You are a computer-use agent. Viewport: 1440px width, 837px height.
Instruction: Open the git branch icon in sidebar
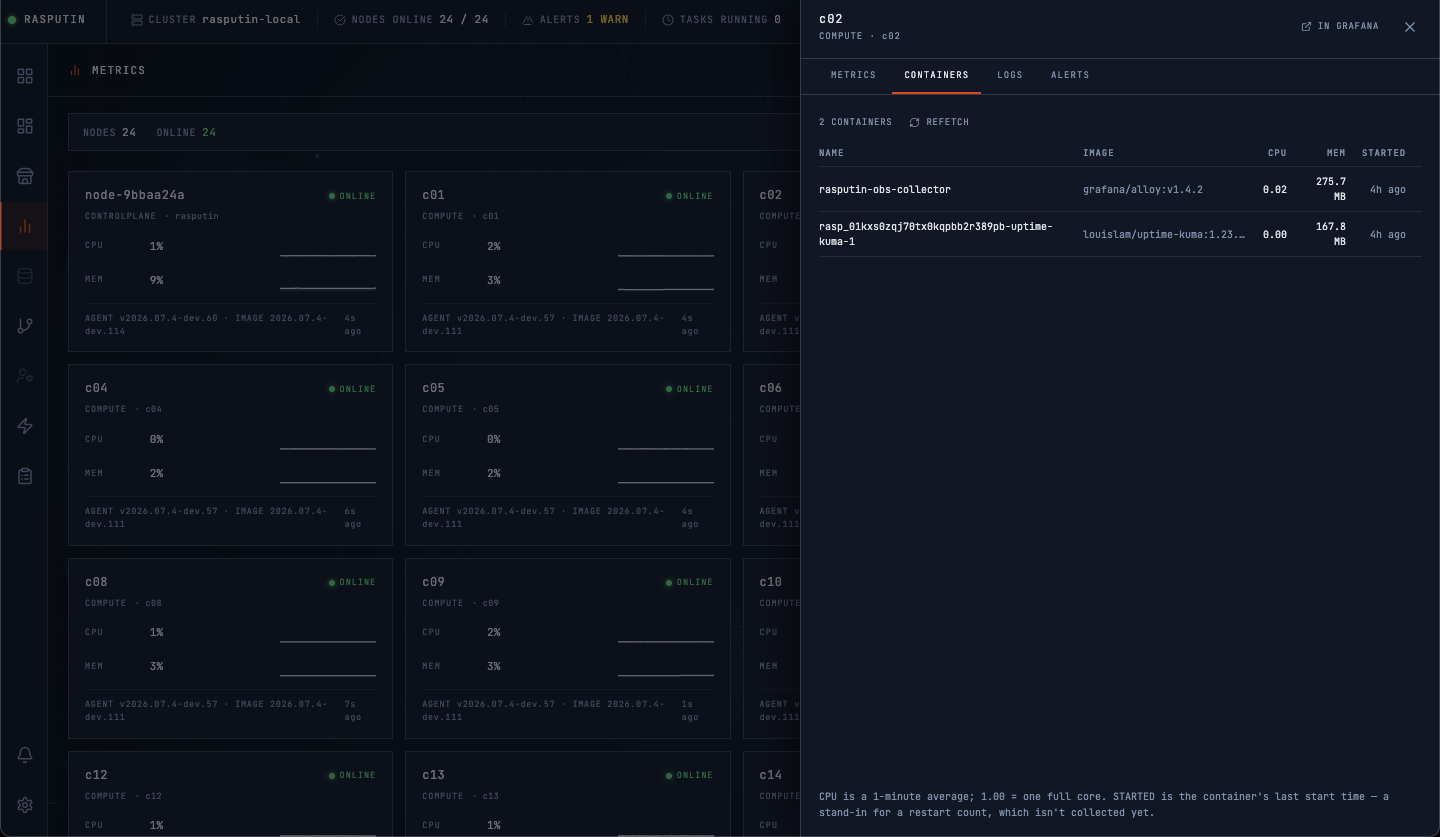pos(25,326)
